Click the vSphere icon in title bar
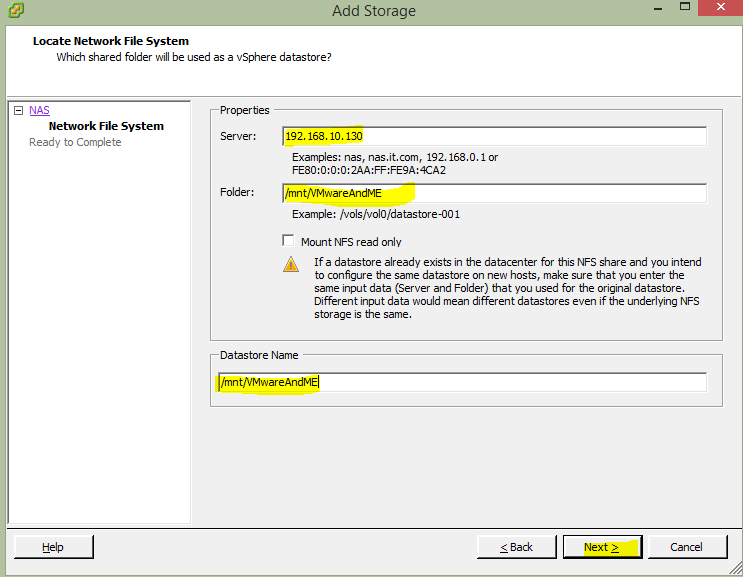Image resolution: width=743 pixels, height=577 pixels. [16, 9]
